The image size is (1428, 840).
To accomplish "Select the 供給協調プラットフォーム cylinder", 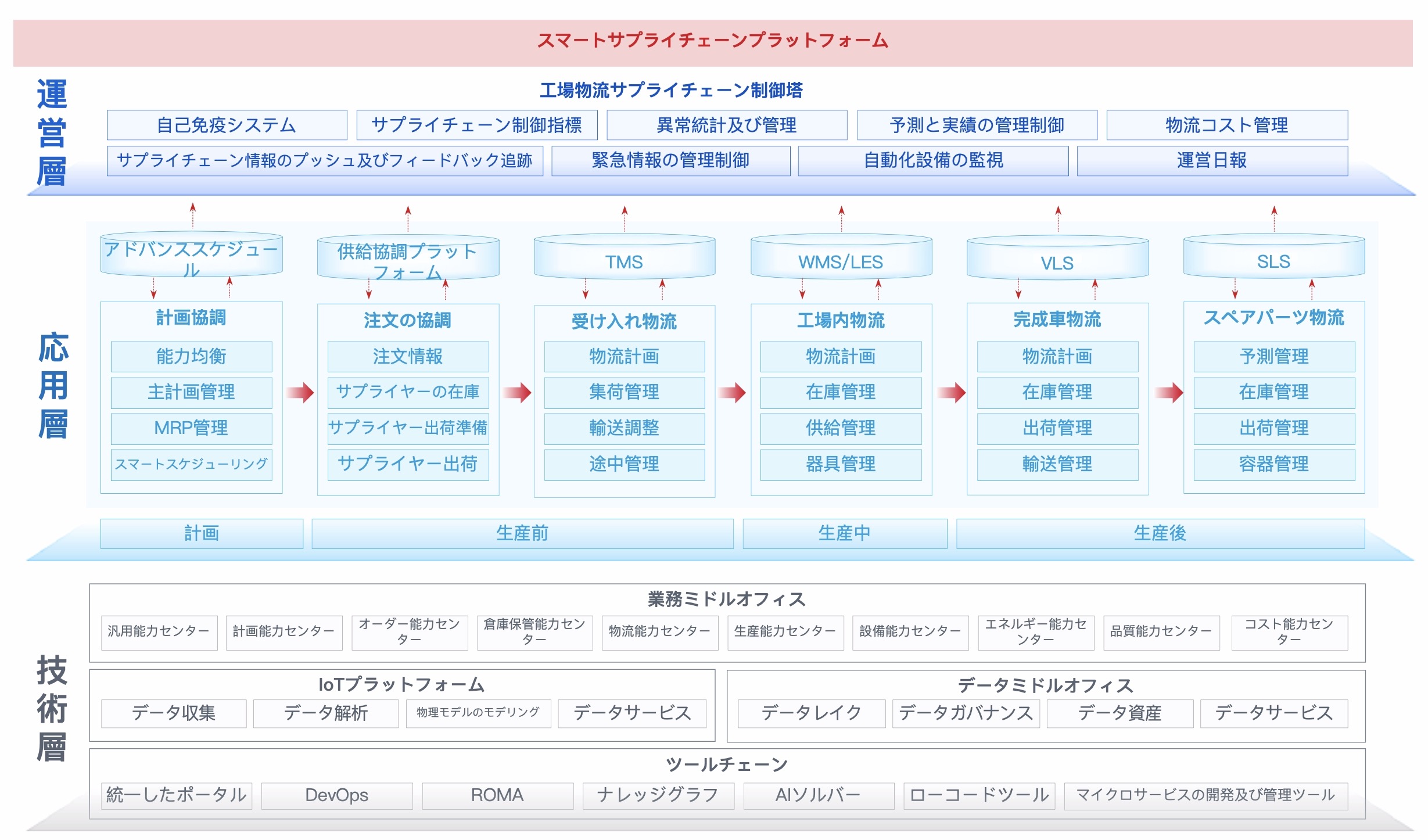I will click(408, 257).
